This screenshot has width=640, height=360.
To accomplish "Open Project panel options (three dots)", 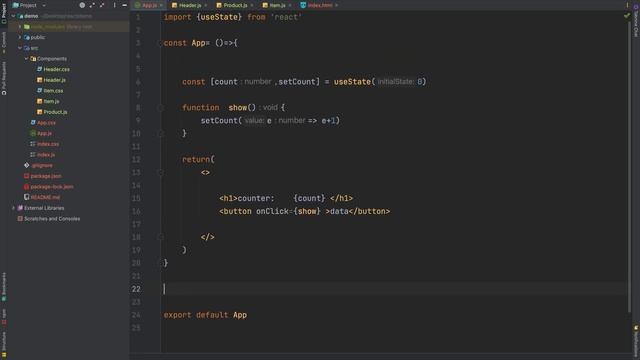I will click(x=114, y=5).
